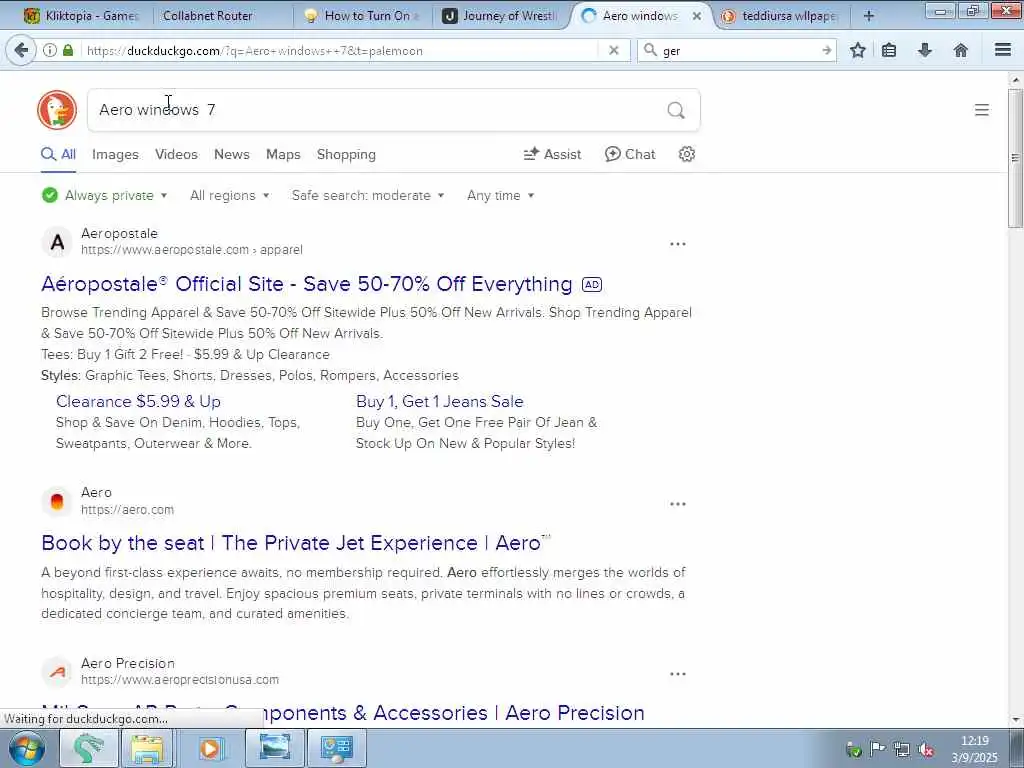This screenshot has width=1024, height=768.
Task: Click the aeroprecisionusa.com URL text
Action: tap(180, 680)
